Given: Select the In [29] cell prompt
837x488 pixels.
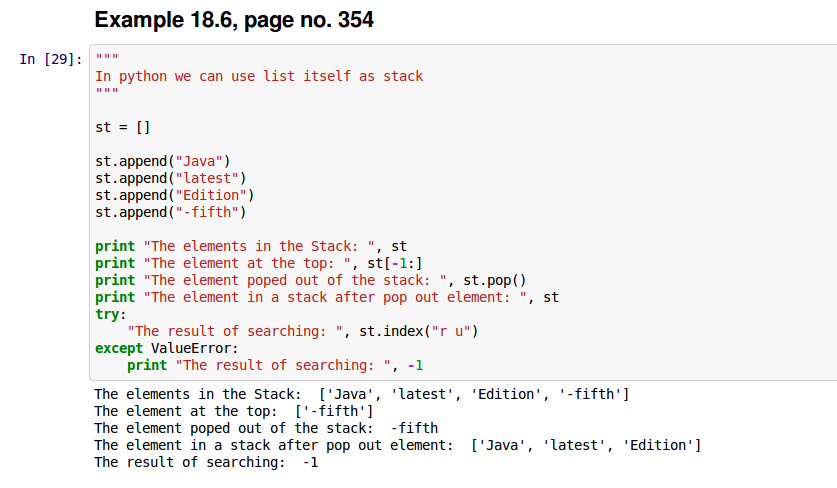Looking at the screenshot, I should pyautogui.click(x=48, y=59).
